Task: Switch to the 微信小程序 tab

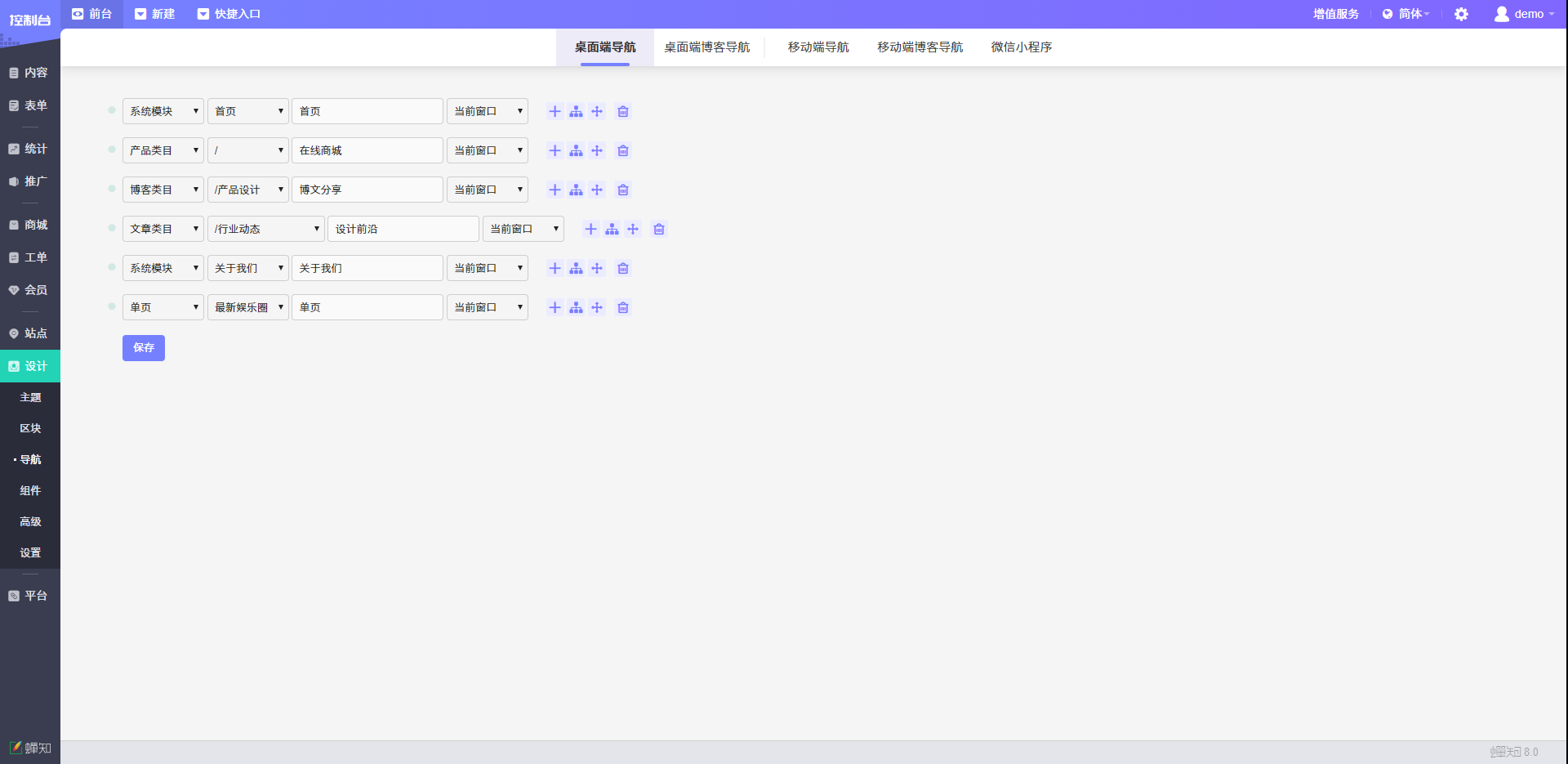Action: [x=1021, y=47]
